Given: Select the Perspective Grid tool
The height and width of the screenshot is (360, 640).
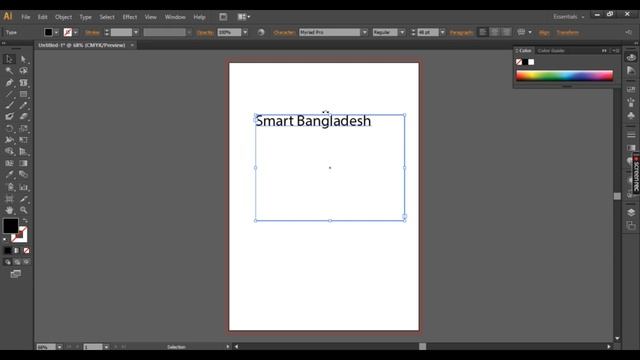Looking at the screenshot, I should coord(23,151).
